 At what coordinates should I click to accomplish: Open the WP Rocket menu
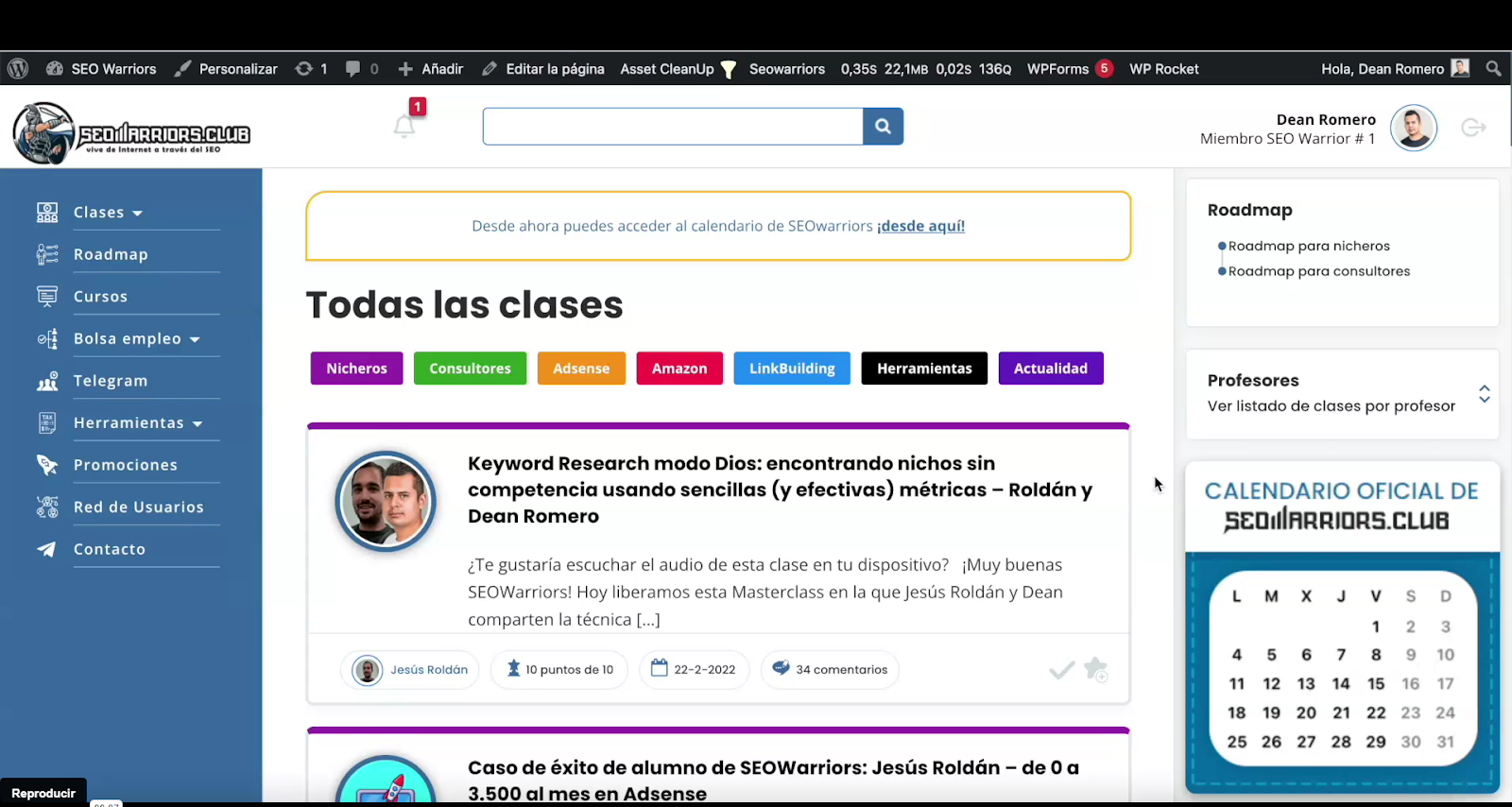tap(1163, 69)
